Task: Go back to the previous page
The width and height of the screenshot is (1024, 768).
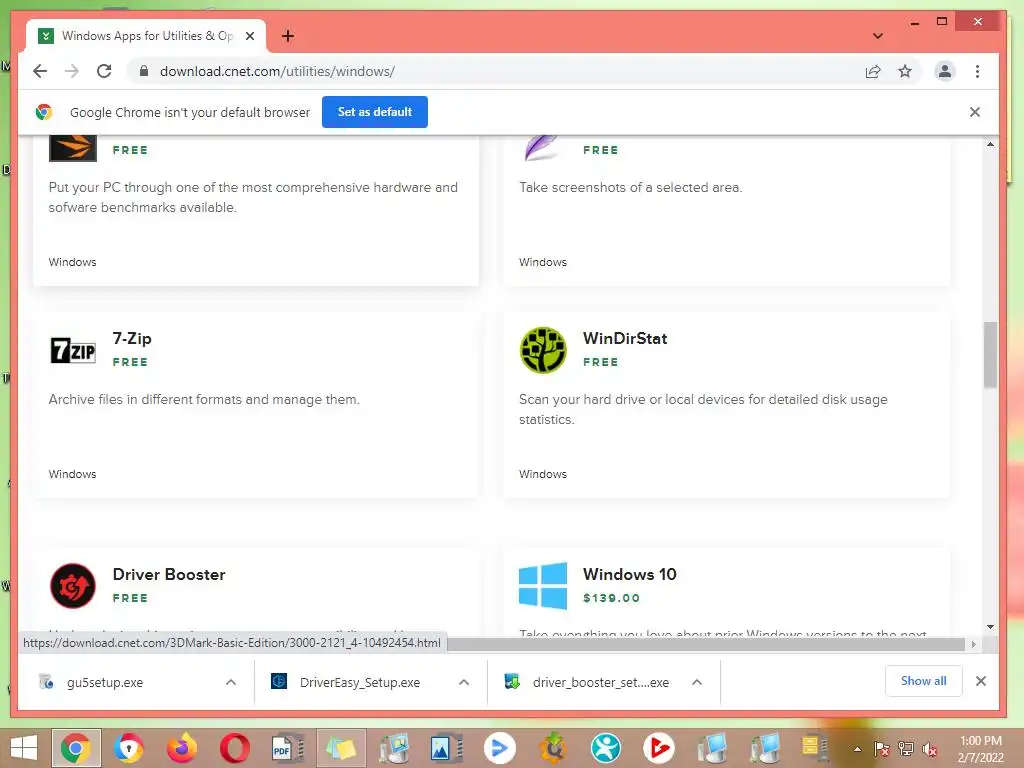Action: pyautogui.click(x=40, y=71)
